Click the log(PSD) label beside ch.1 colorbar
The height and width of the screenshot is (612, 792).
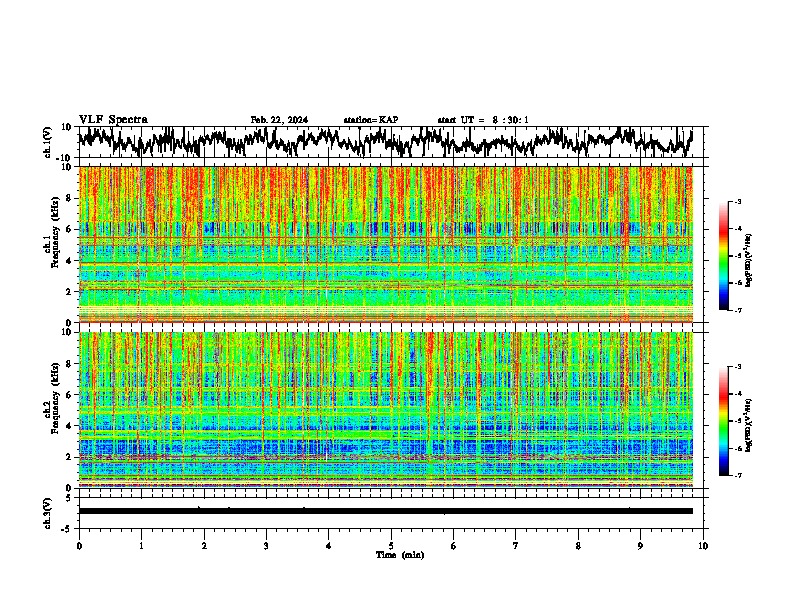pos(750,260)
